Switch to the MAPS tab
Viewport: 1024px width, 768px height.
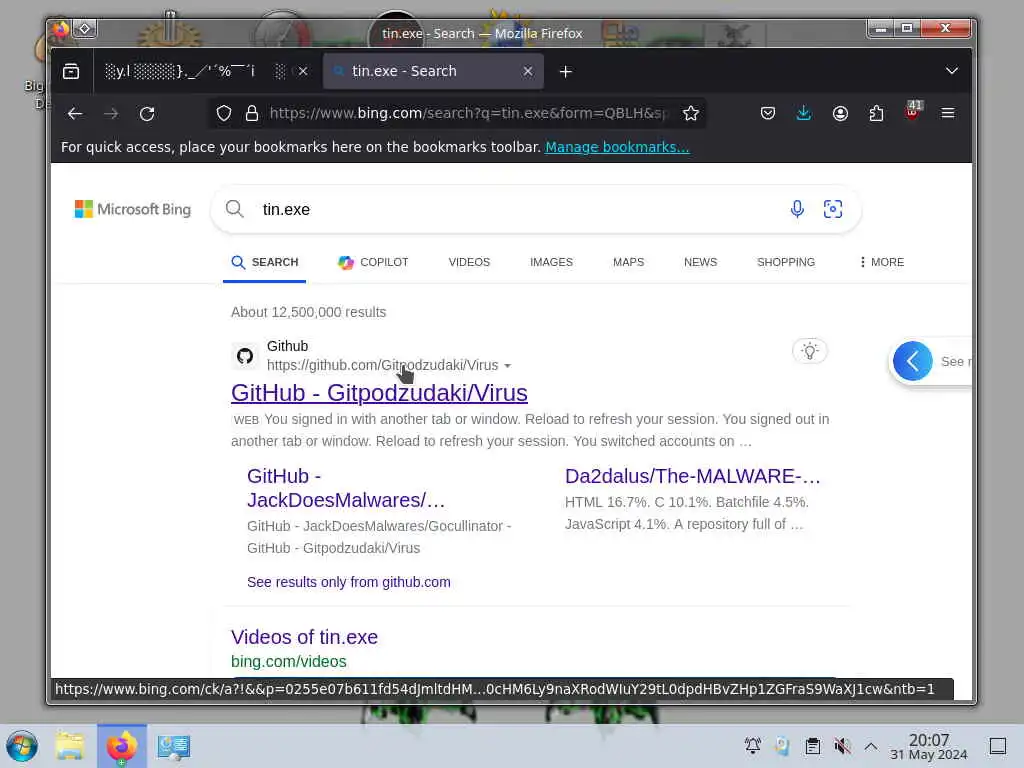point(628,263)
